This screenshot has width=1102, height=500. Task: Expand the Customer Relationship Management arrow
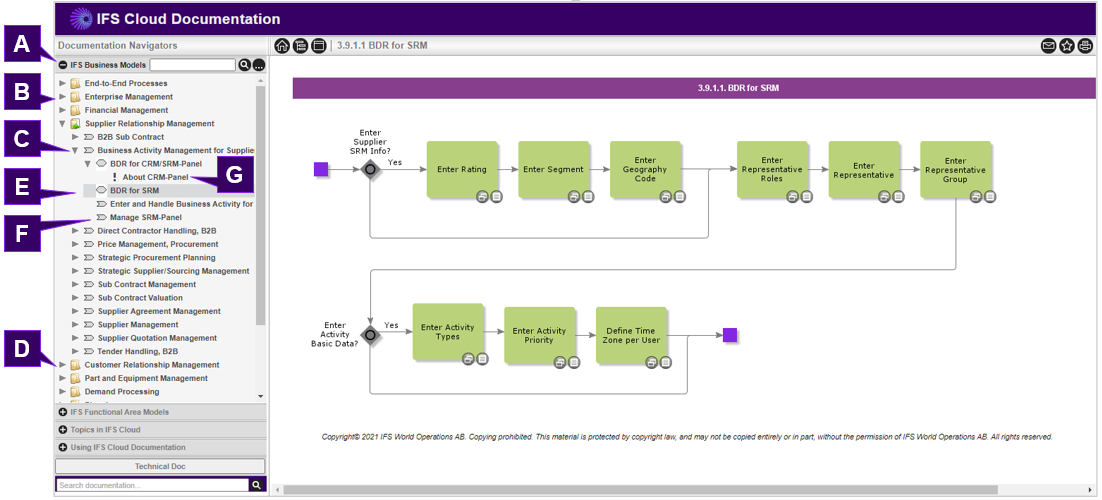pos(63,365)
